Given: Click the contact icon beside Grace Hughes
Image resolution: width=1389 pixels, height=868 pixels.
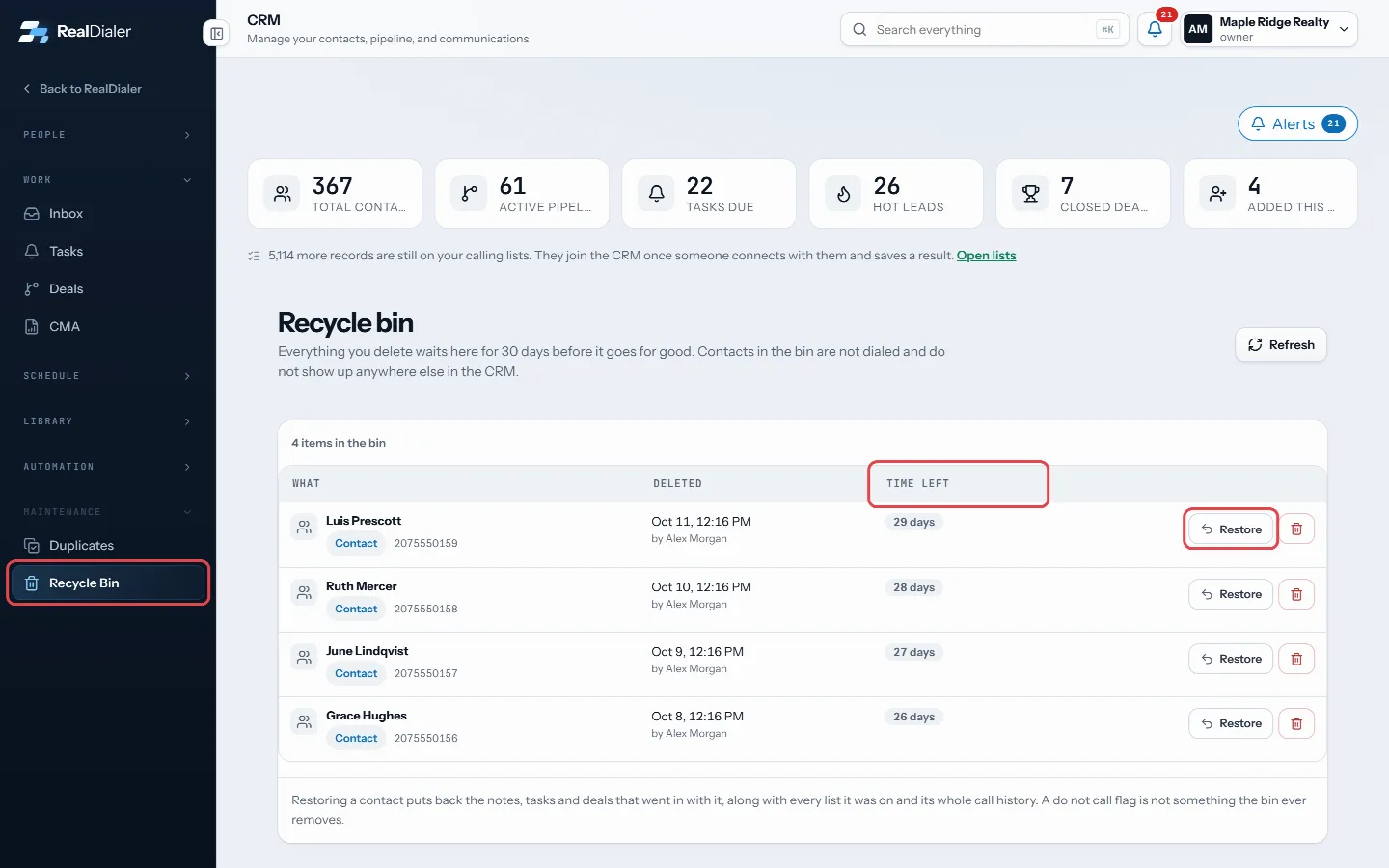Looking at the screenshot, I should 304,722.
